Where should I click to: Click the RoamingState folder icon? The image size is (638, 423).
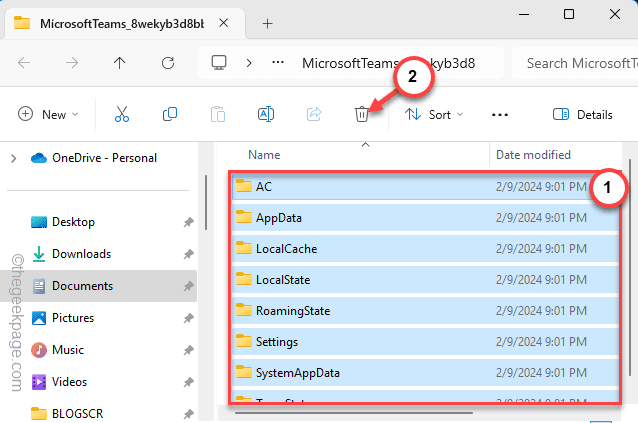[244, 310]
